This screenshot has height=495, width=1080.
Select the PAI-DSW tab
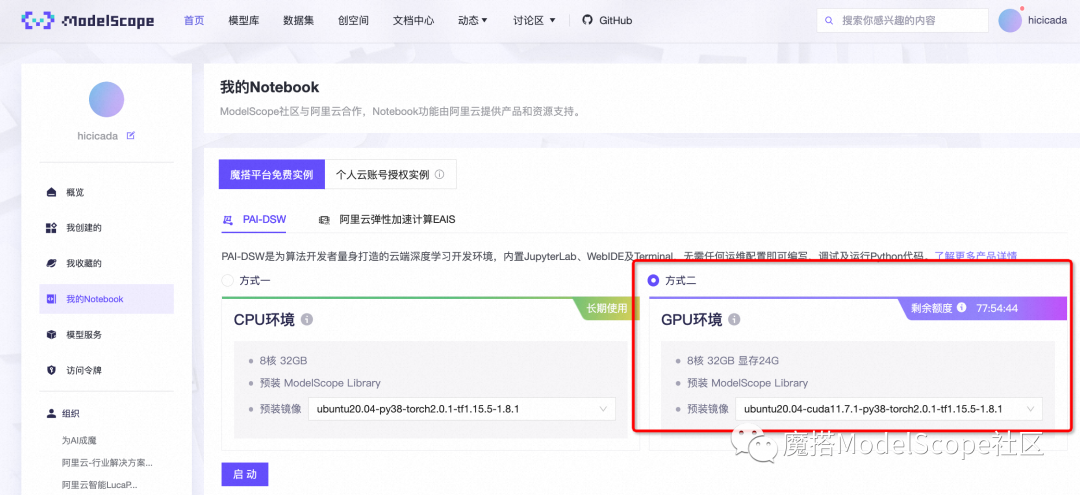click(256, 220)
